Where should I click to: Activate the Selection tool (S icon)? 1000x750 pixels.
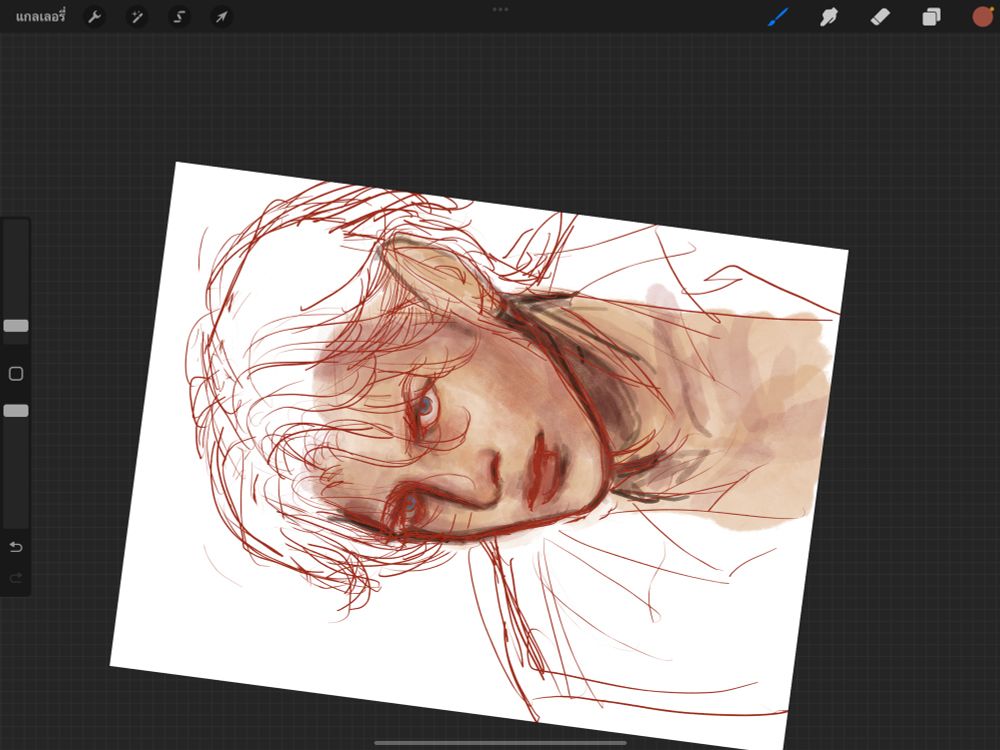[179, 17]
